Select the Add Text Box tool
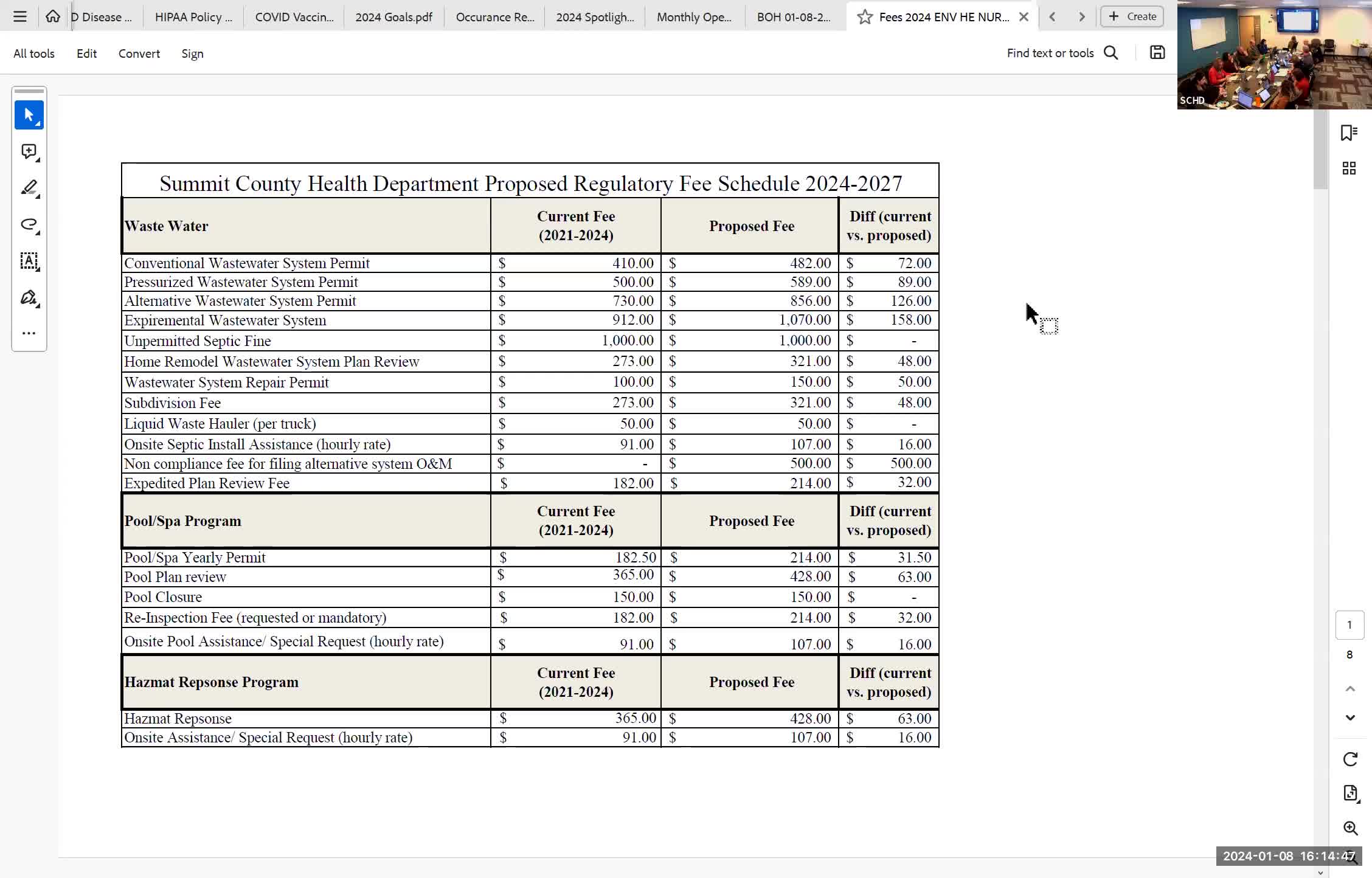1372x878 pixels. click(29, 261)
